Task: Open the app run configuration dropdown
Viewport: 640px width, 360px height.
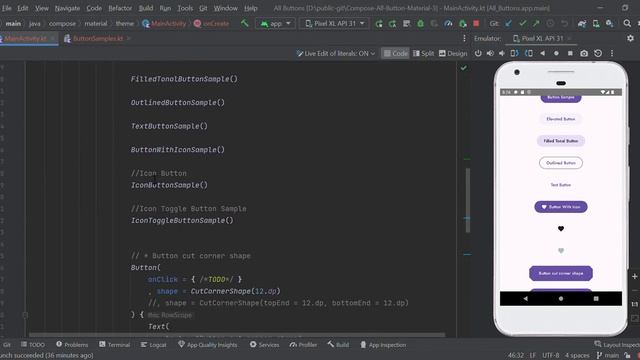Action: pyautogui.click(x=276, y=24)
